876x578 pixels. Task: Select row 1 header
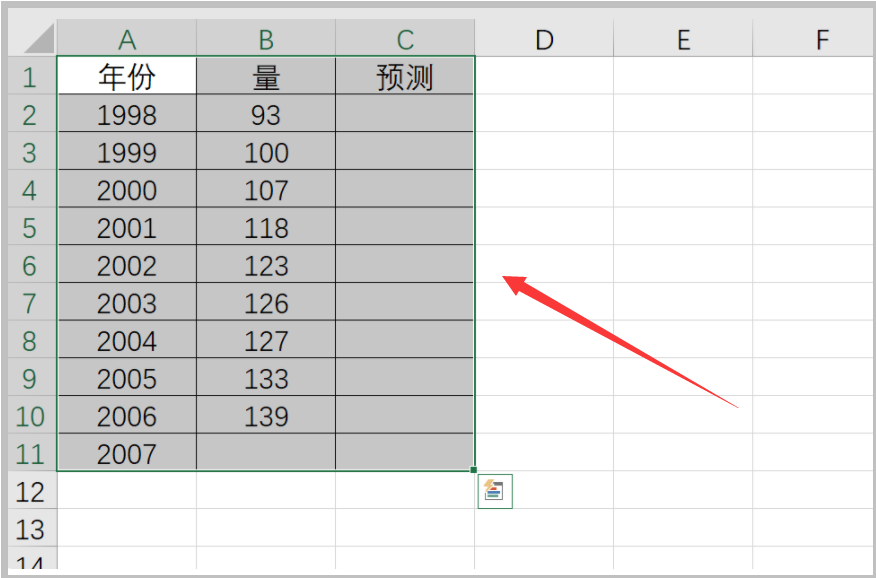click(x=32, y=75)
